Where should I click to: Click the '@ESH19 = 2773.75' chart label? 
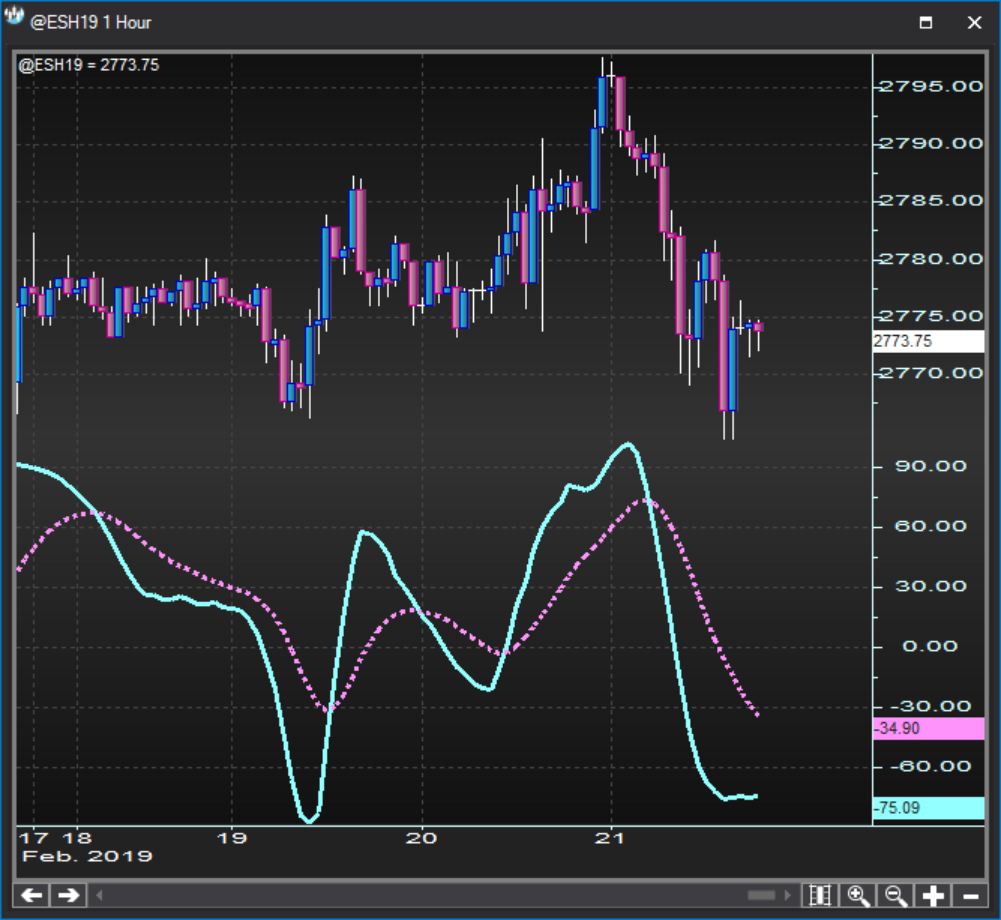[x=89, y=65]
